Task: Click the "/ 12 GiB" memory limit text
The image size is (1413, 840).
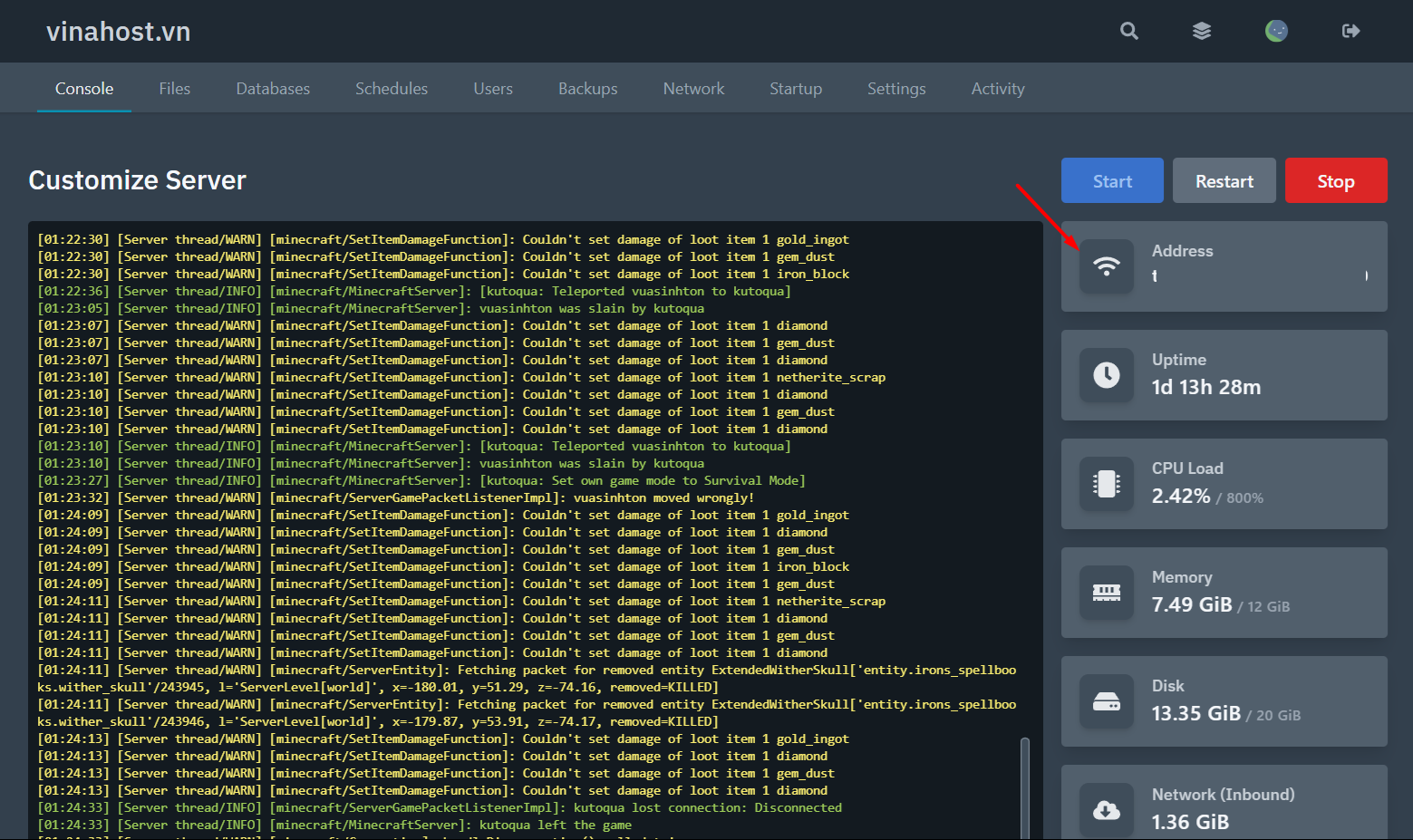Action: click(x=1264, y=607)
